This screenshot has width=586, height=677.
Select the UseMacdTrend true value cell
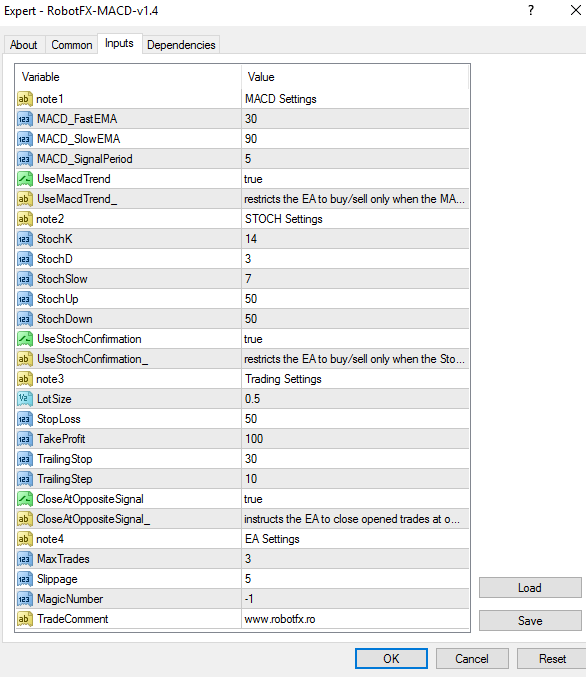point(355,179)
